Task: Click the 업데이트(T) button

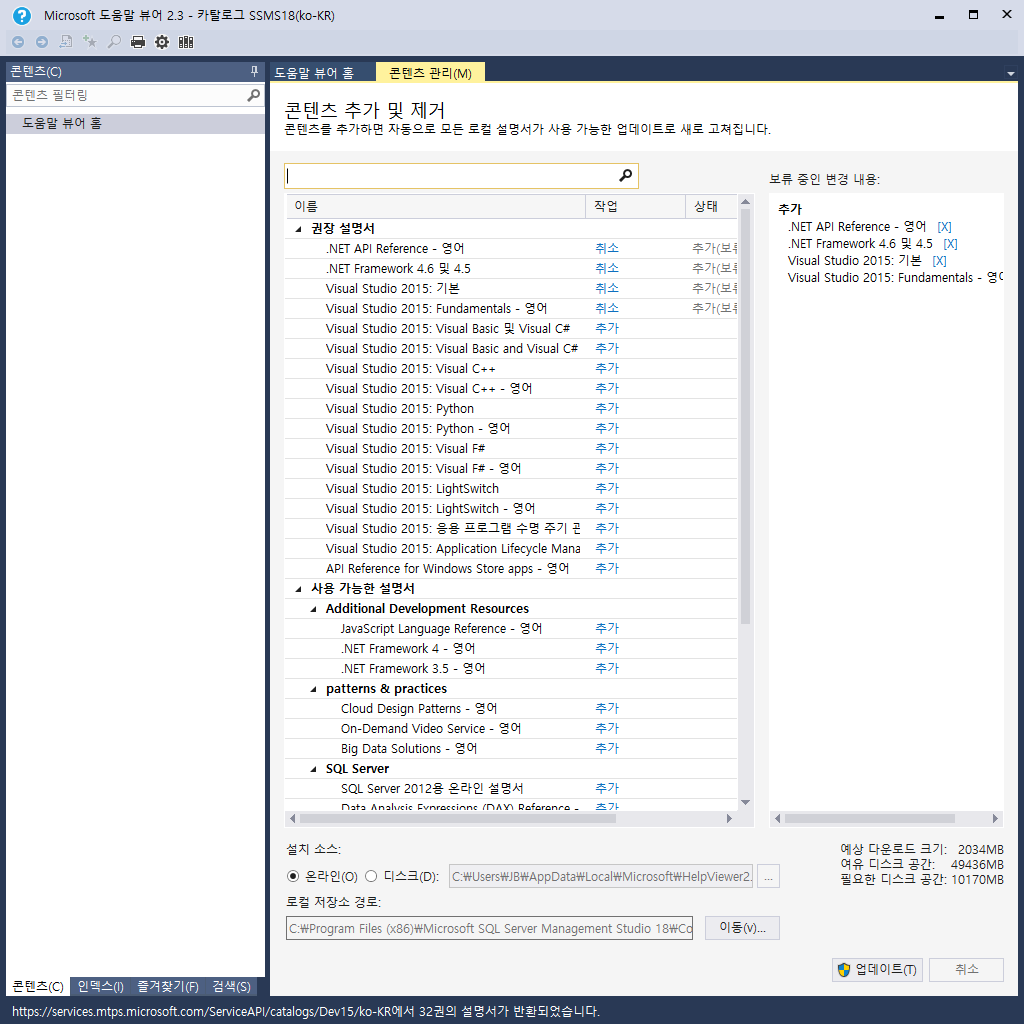Action: point(878,970)
